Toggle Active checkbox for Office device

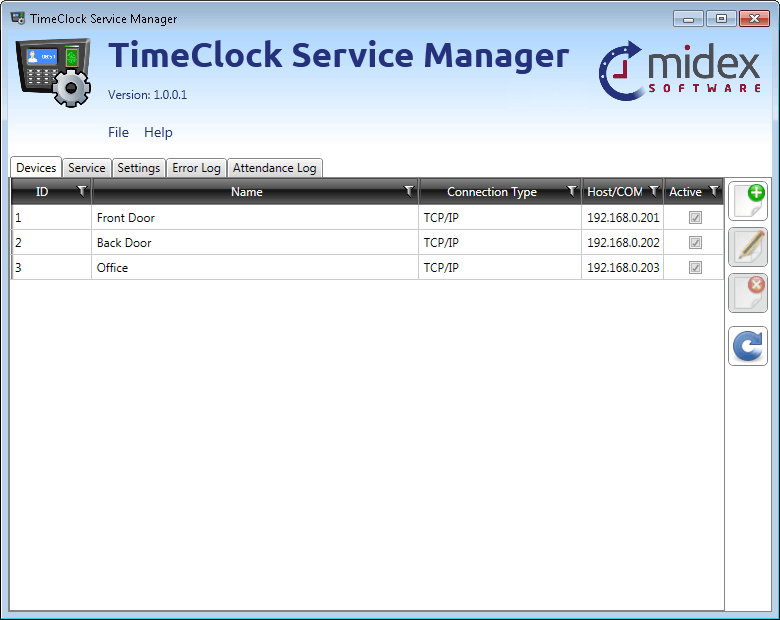click(x=695, y=268)
